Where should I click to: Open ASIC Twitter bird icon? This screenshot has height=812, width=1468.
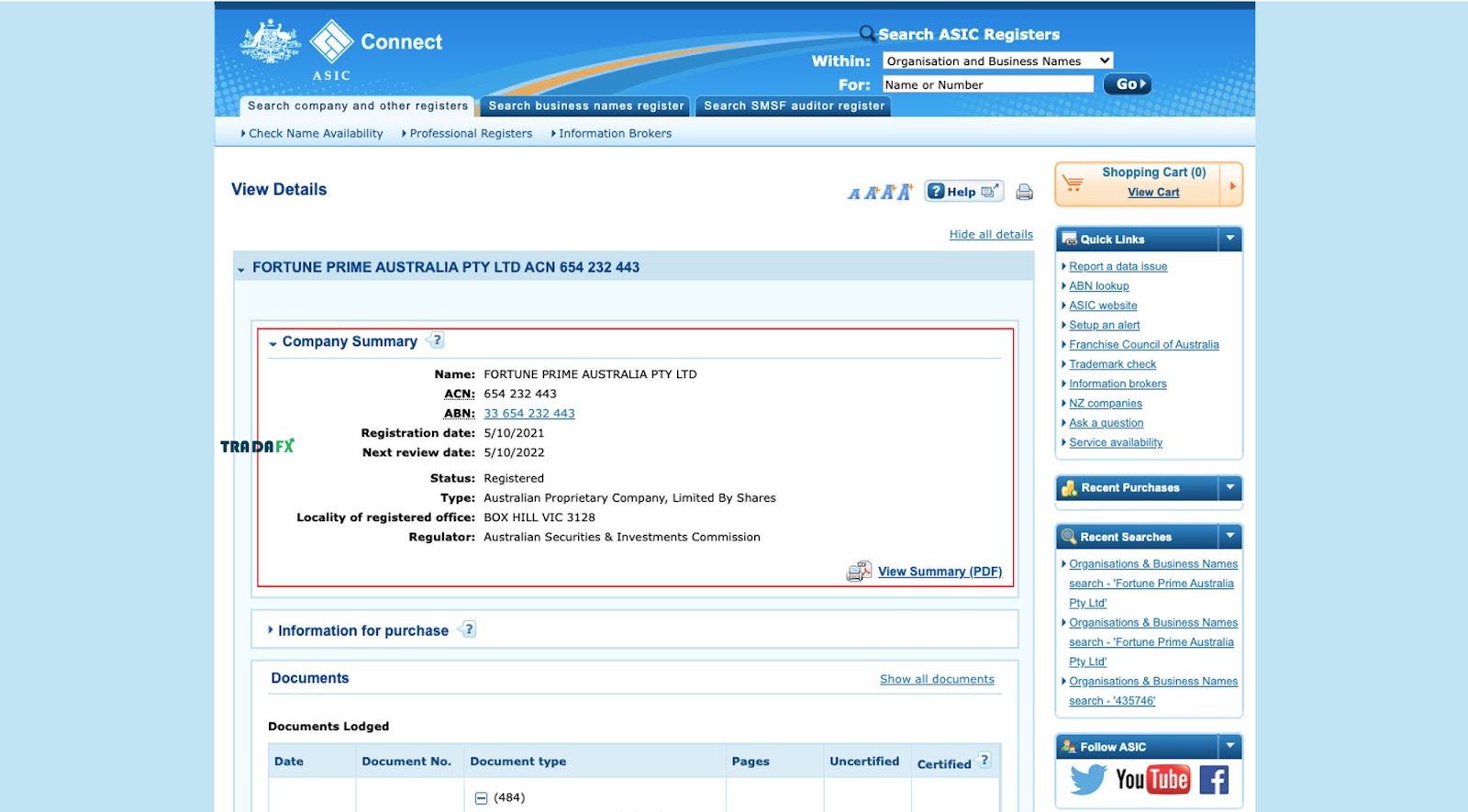coord(1087,780)
